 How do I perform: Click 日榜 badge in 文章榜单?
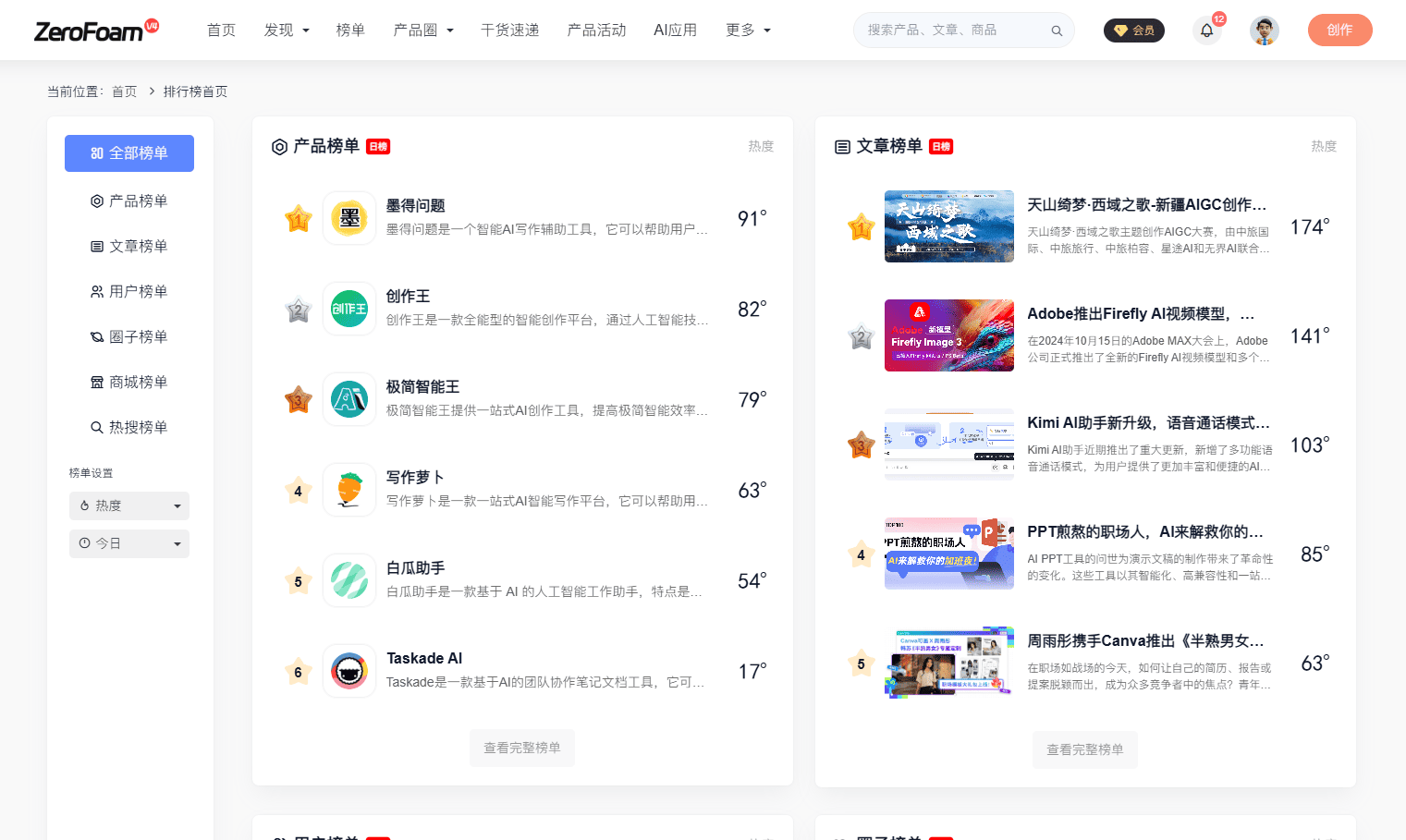(941, 147)
